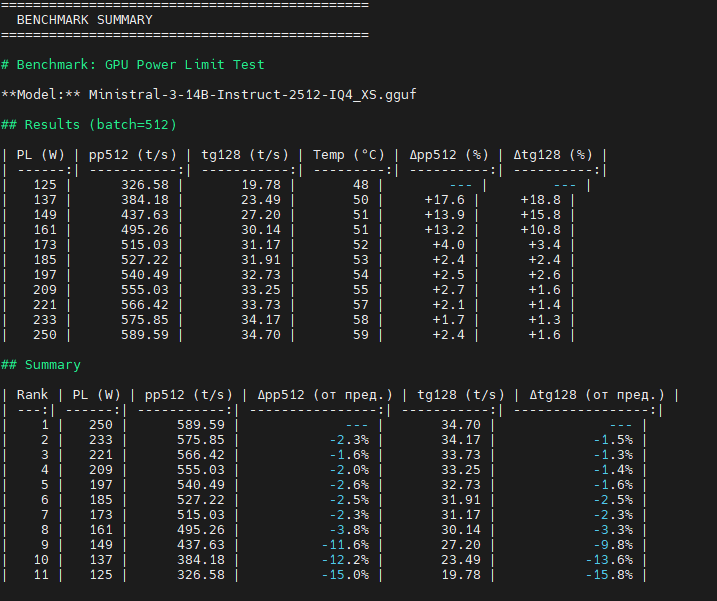The image size is (717, 601).
Task: Click the Summary Δpp512 value -15.0%
Action: 345,575
